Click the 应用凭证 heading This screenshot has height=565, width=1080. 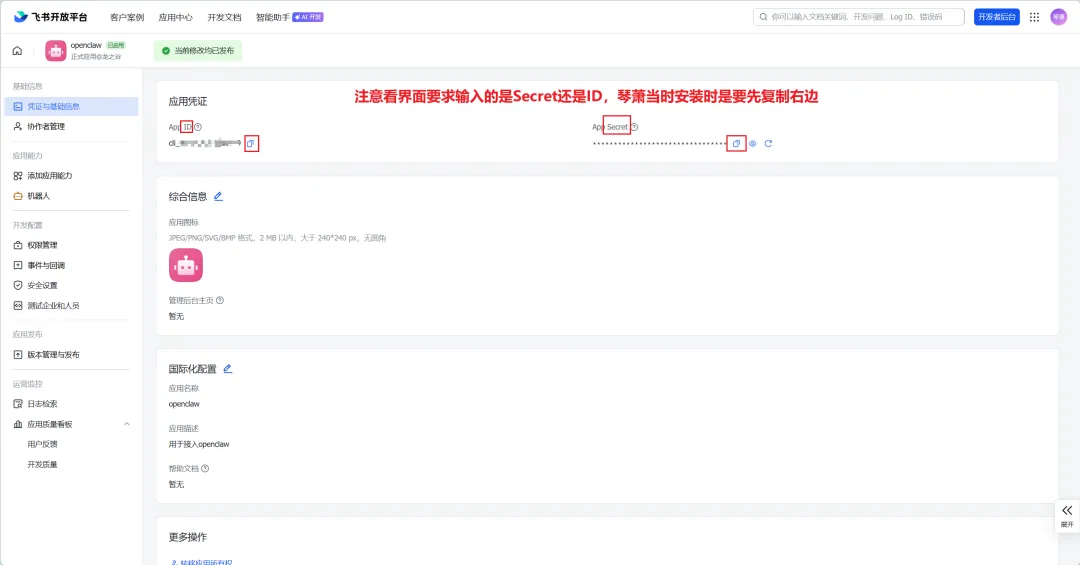click(x=188, y=101)
